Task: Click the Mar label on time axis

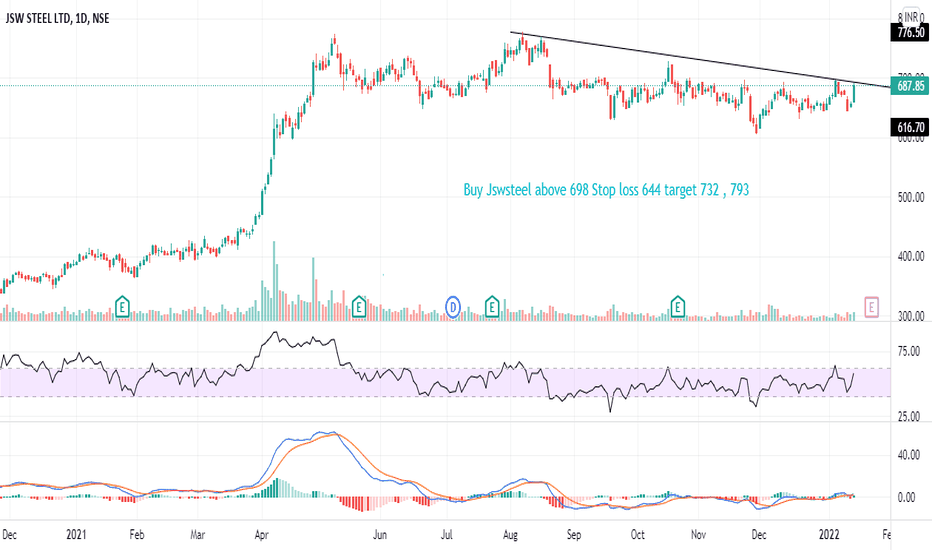Action: [198, 535]
